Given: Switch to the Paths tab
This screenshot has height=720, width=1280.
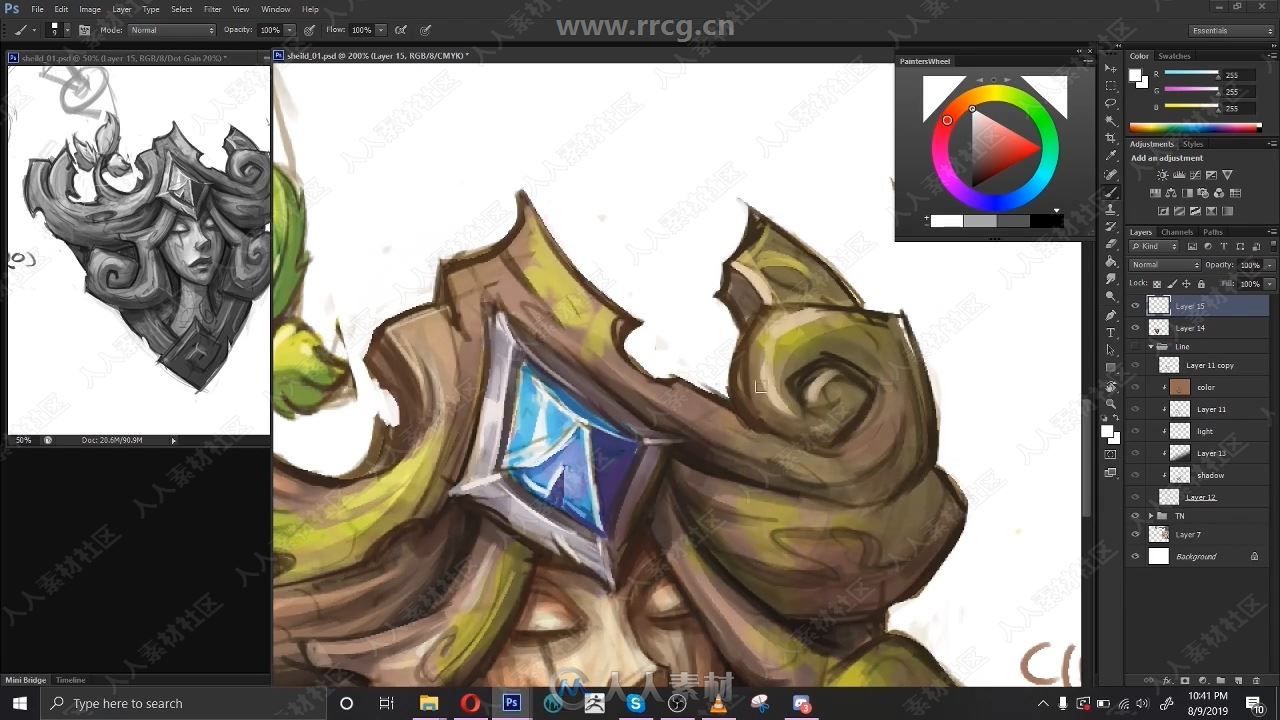Looking at the screenshot, I should coord(1213,232).
